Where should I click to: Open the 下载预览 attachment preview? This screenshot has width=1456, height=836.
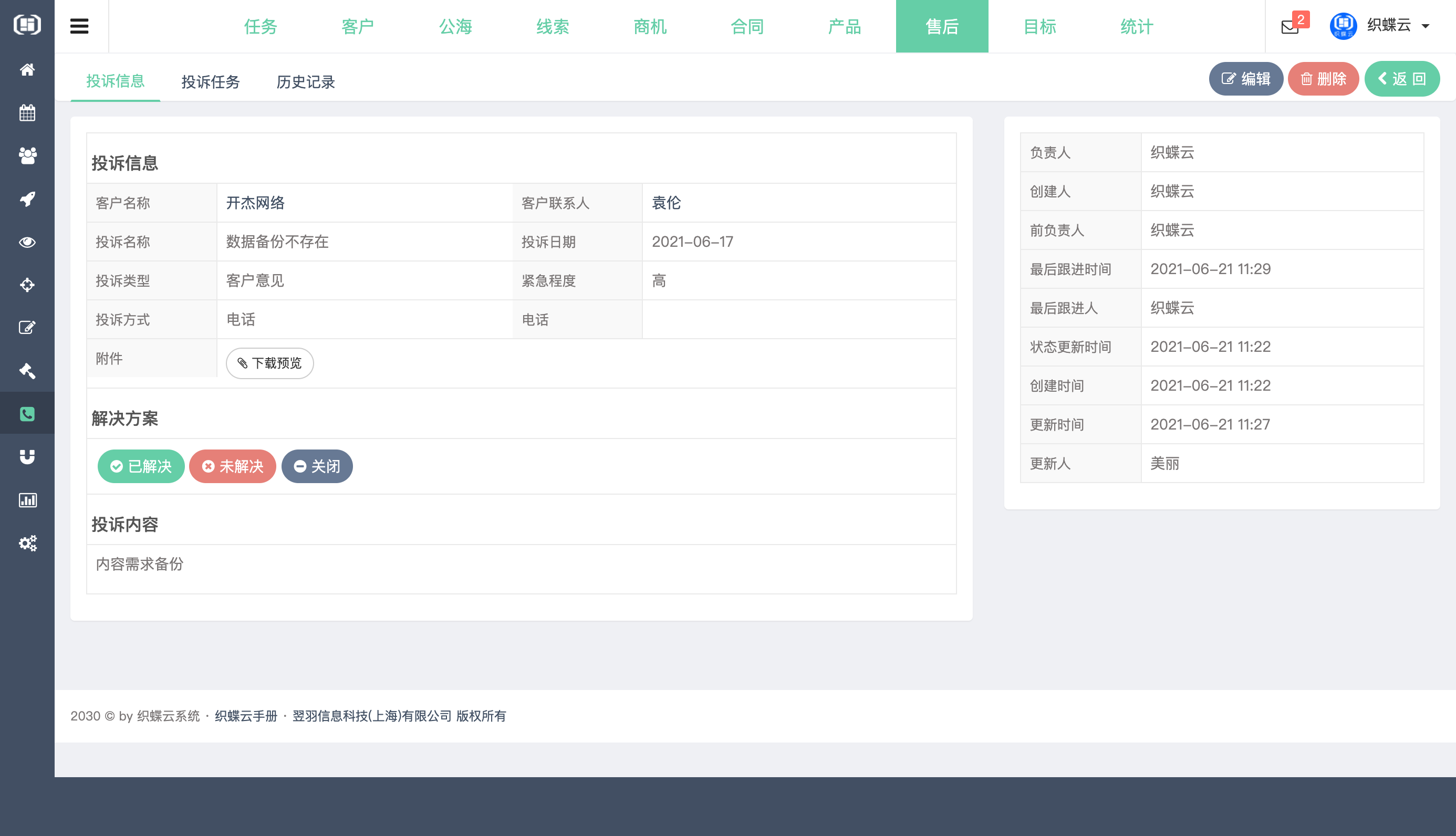pyautogui.click(x=269, y=363)
